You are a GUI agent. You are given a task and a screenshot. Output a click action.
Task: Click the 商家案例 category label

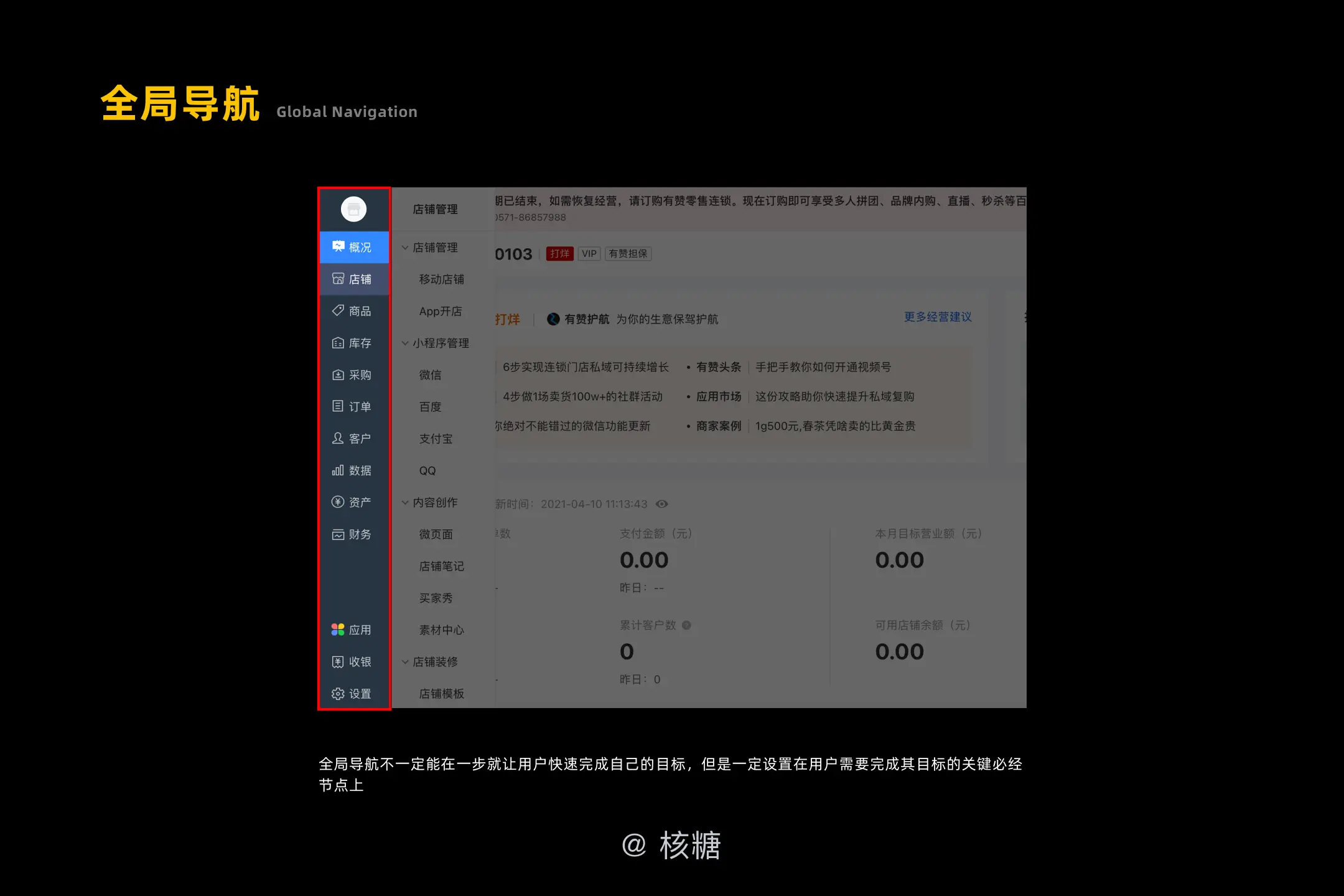[x=719, y=426]
